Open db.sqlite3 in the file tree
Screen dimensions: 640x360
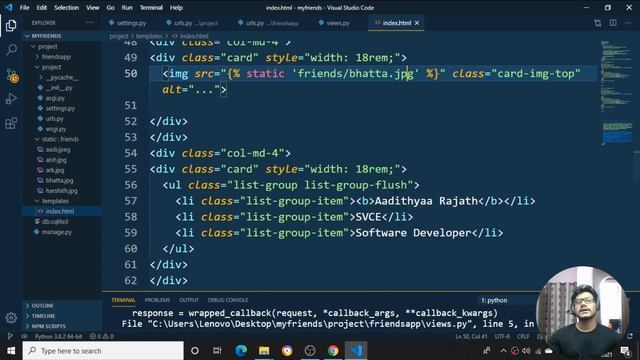coord(55,222)
